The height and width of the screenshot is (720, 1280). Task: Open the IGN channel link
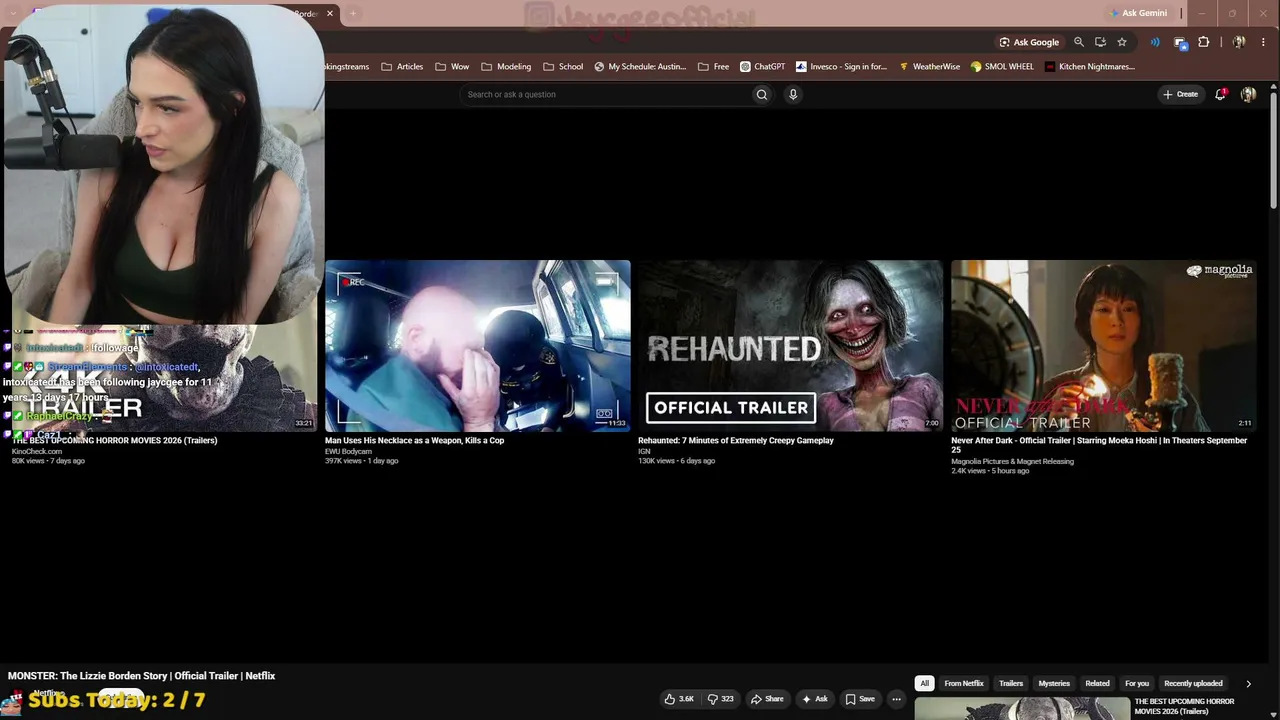pos(644,451)
